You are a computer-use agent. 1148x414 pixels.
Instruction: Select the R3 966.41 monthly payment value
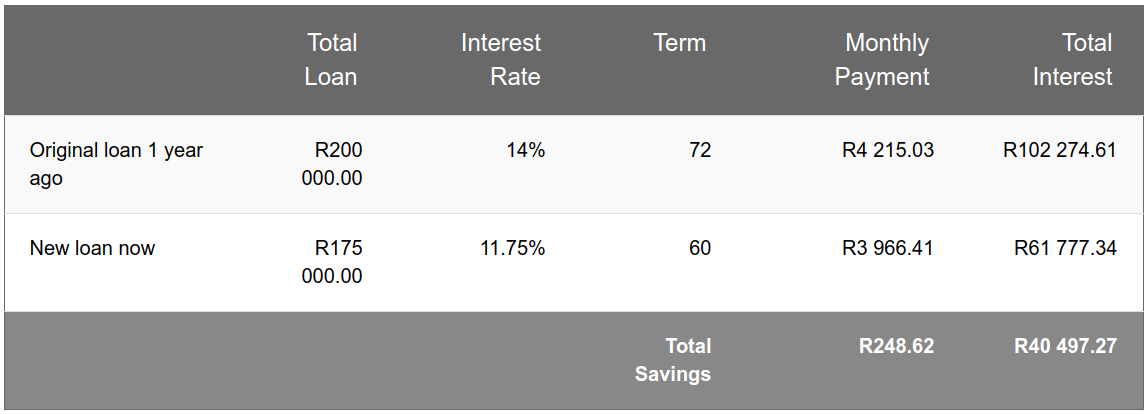coord(888,248)
